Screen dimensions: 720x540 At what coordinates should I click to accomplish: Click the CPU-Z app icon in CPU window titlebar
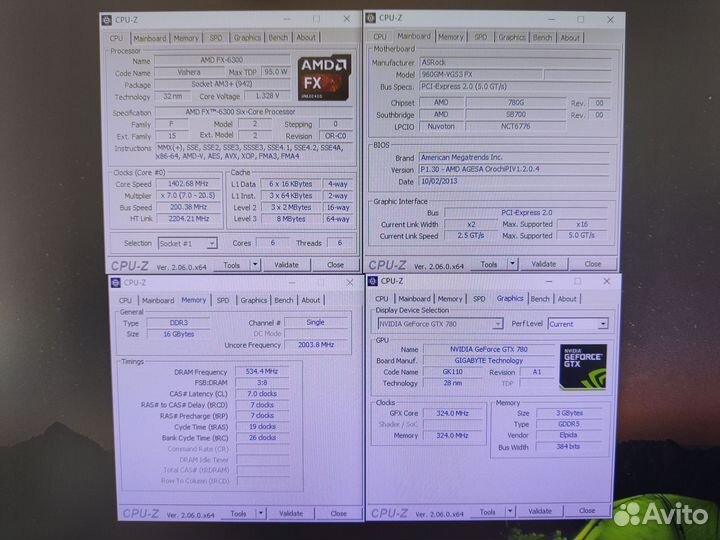click(107, 20)
